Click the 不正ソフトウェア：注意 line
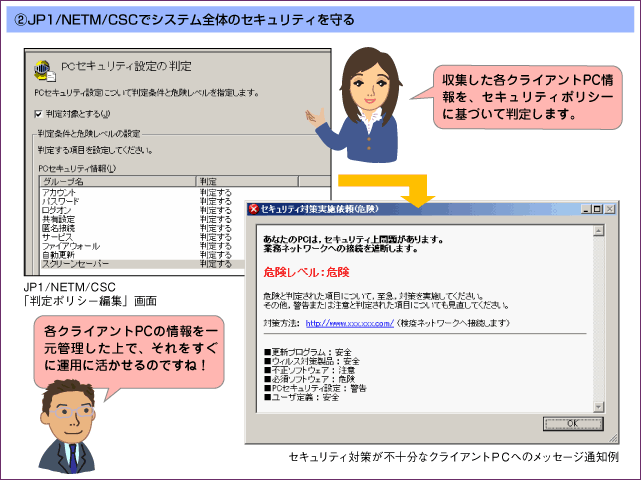Screen dimensions: 641x480 pyautogui.click(x=309, y=370)
